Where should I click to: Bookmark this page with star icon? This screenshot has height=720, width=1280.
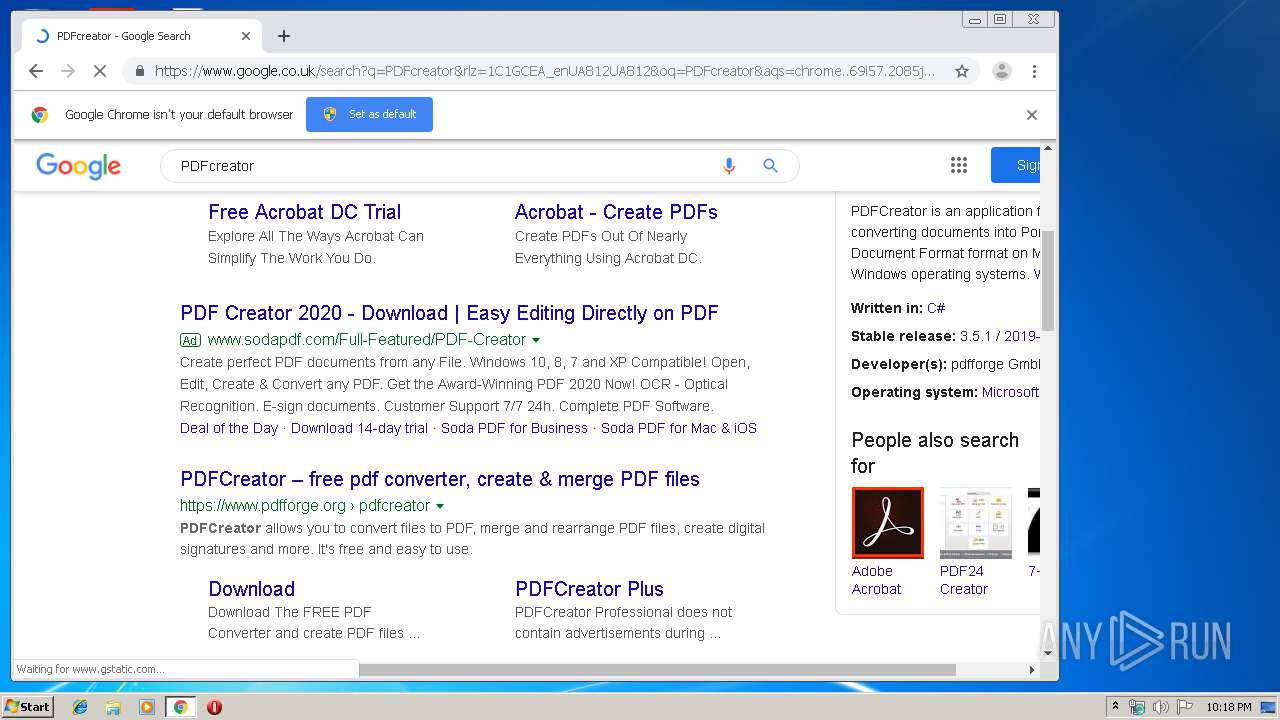coord(962,71)
